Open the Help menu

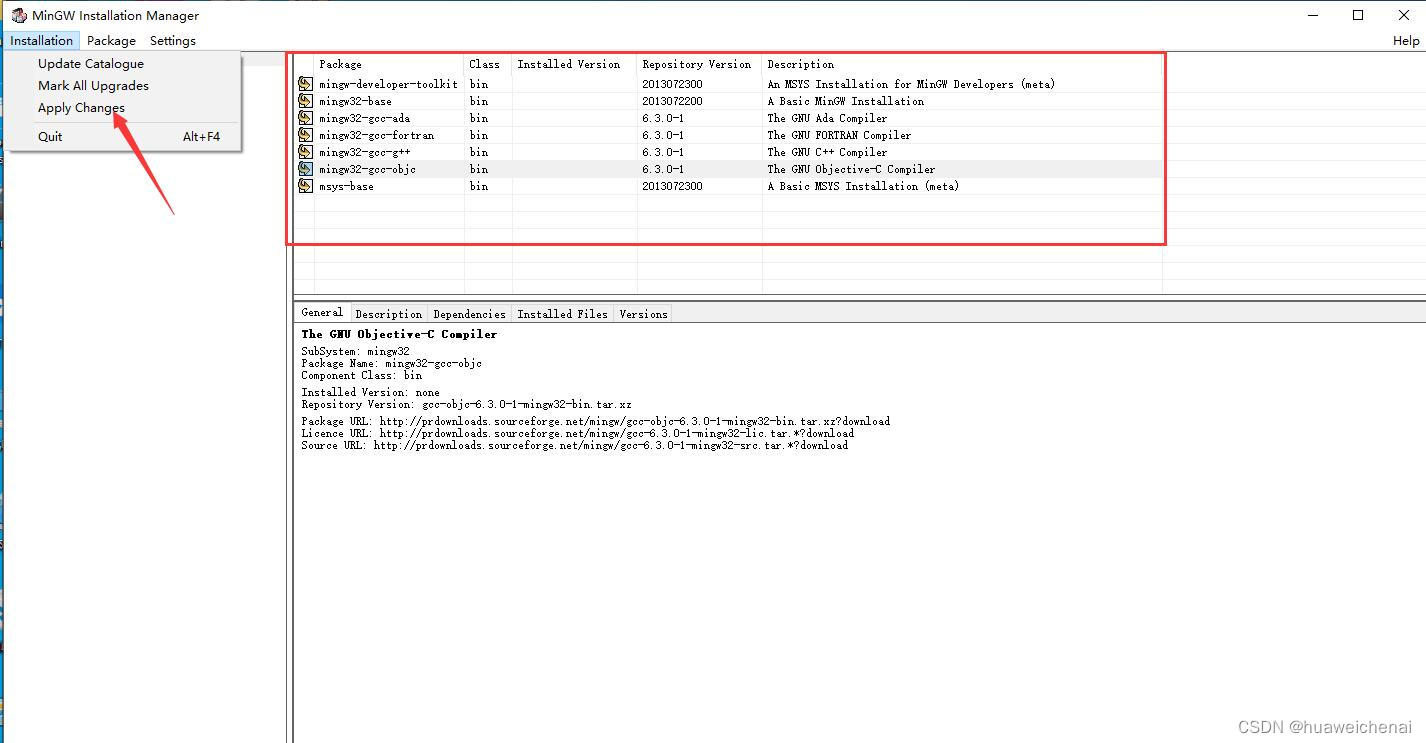click(1406, 41)
